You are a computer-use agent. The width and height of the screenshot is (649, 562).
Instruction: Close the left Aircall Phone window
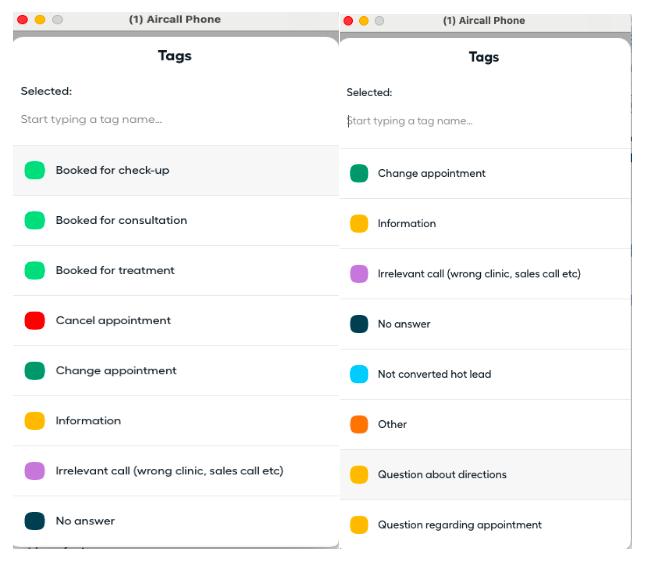point(23,19)
